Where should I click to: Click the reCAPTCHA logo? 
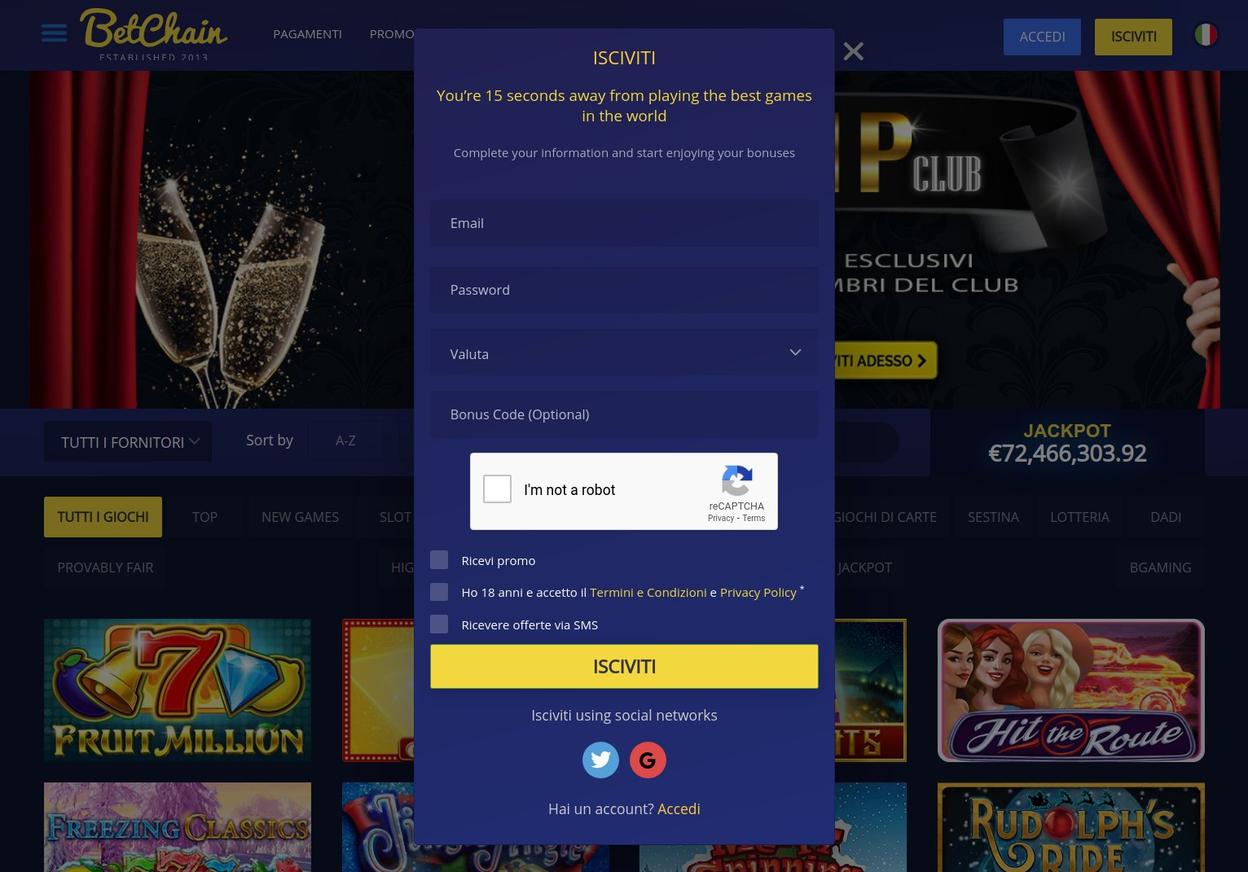tap(737, 482)
